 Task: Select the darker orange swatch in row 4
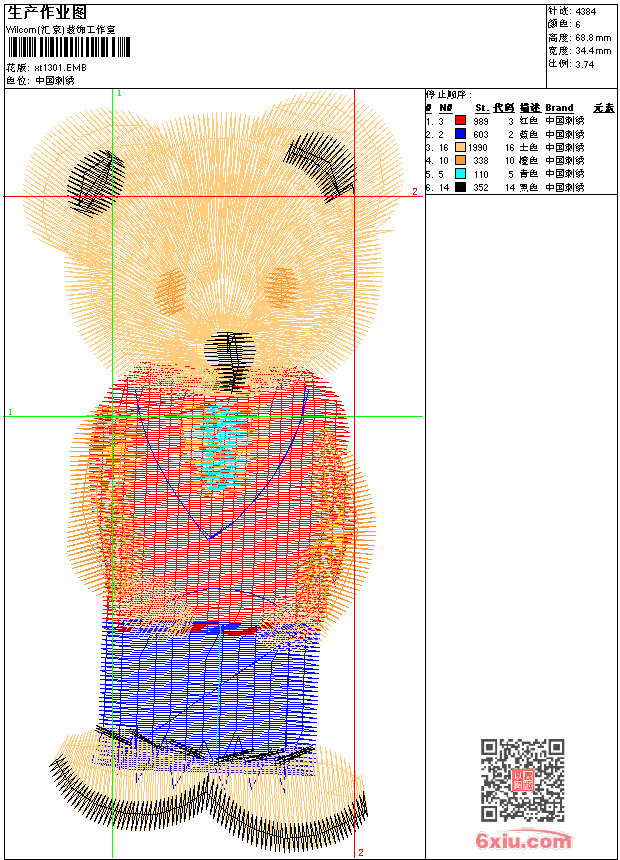[x=461, y=160]
